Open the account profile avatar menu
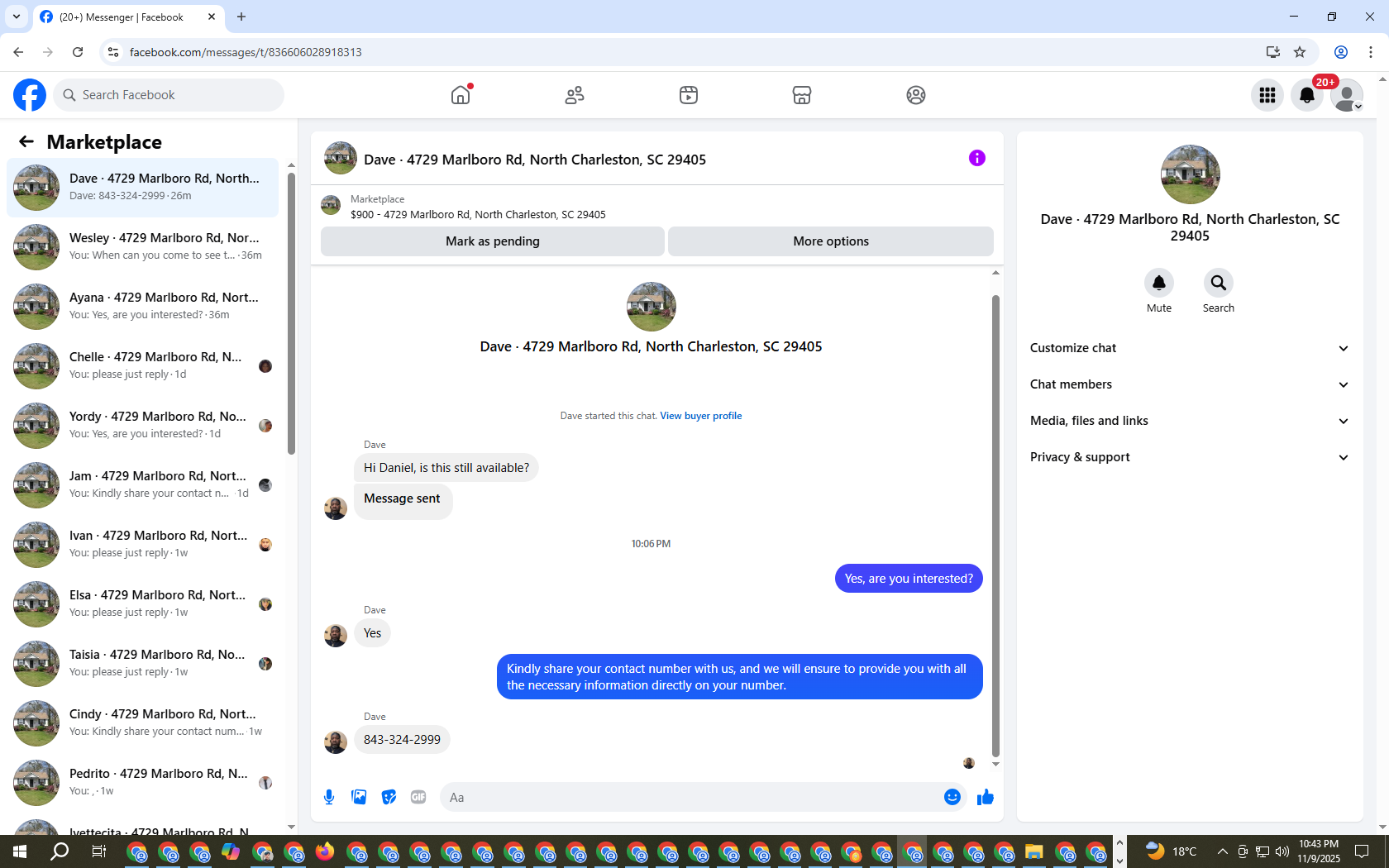Viewport: 1389px width, 868px height. (x=1347, y=95)
